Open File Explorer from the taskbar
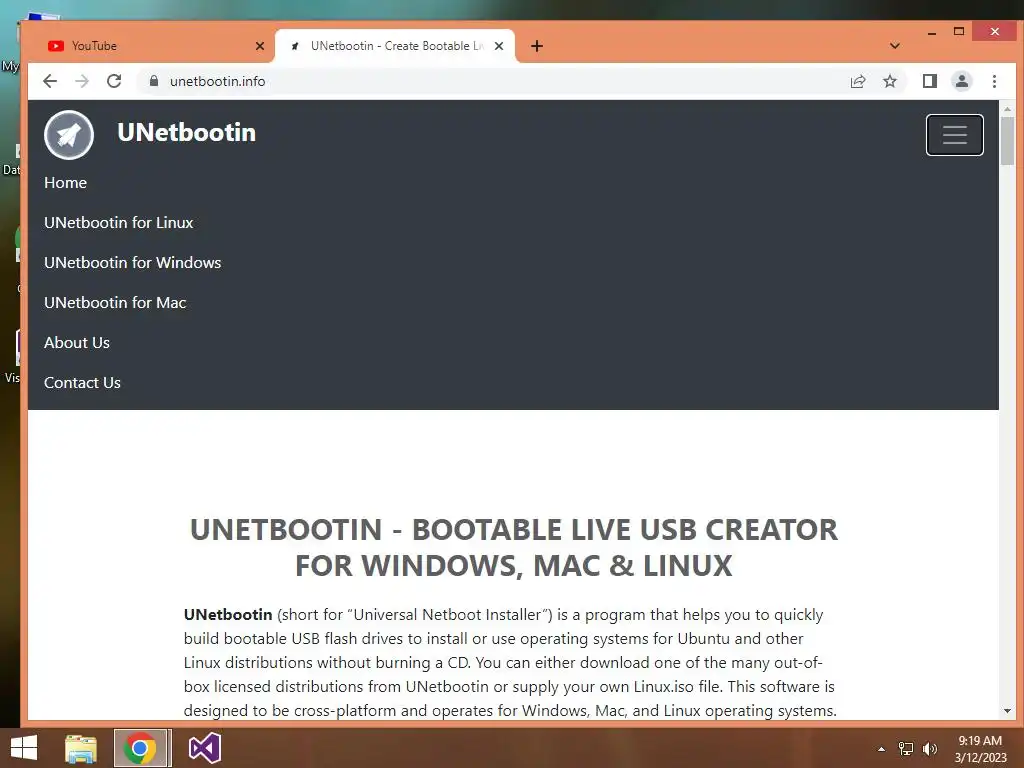The image size is (1024, 768). tap(80, 748)
